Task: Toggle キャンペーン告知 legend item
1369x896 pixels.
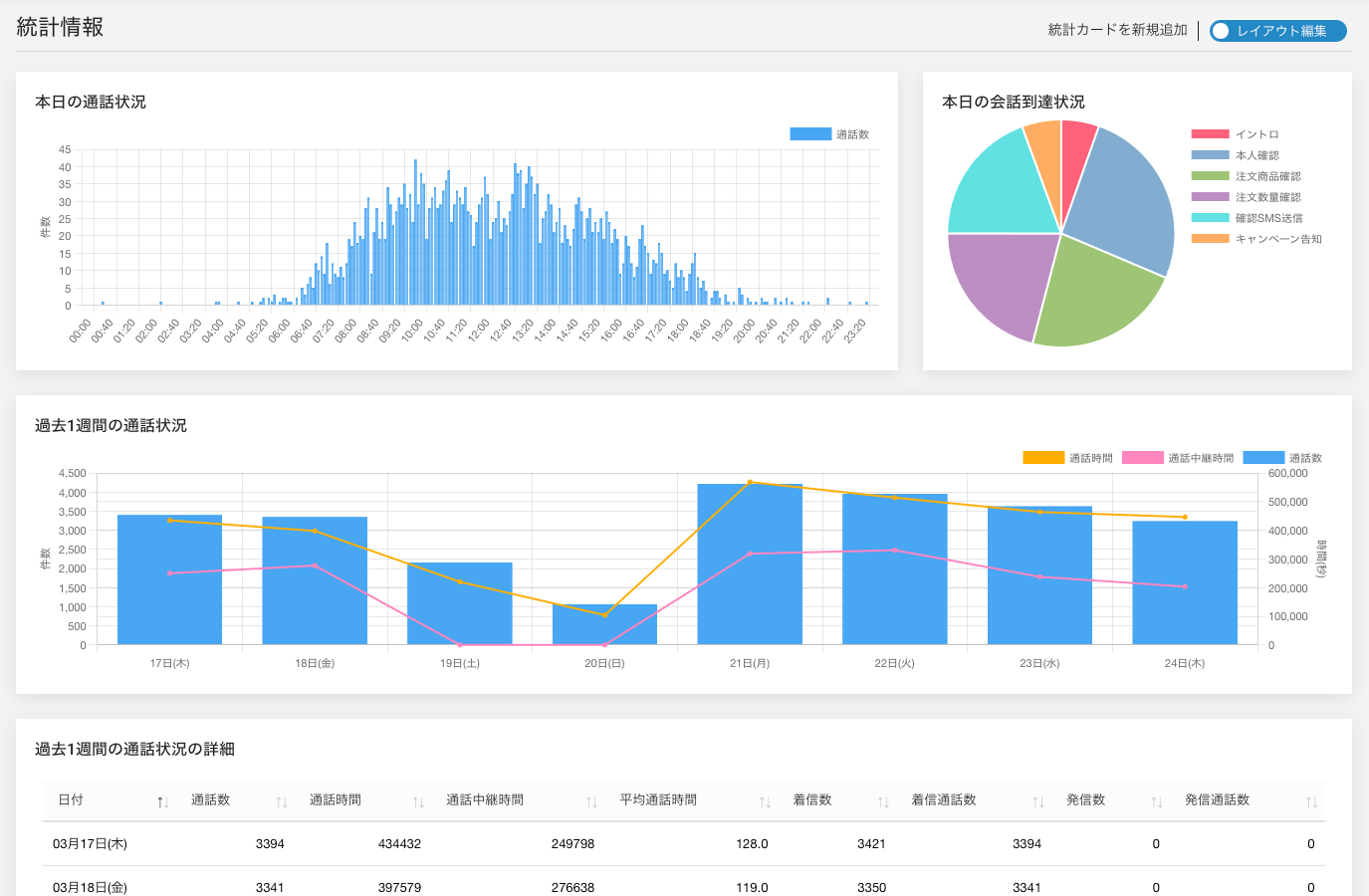Action: point(1256,239)
